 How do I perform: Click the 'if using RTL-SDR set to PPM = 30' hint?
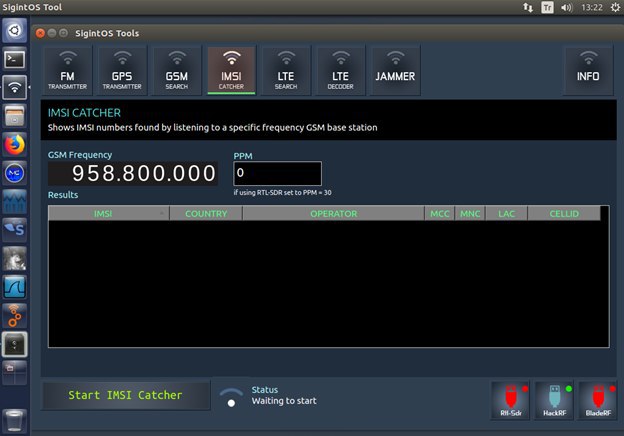click(282, 193)
